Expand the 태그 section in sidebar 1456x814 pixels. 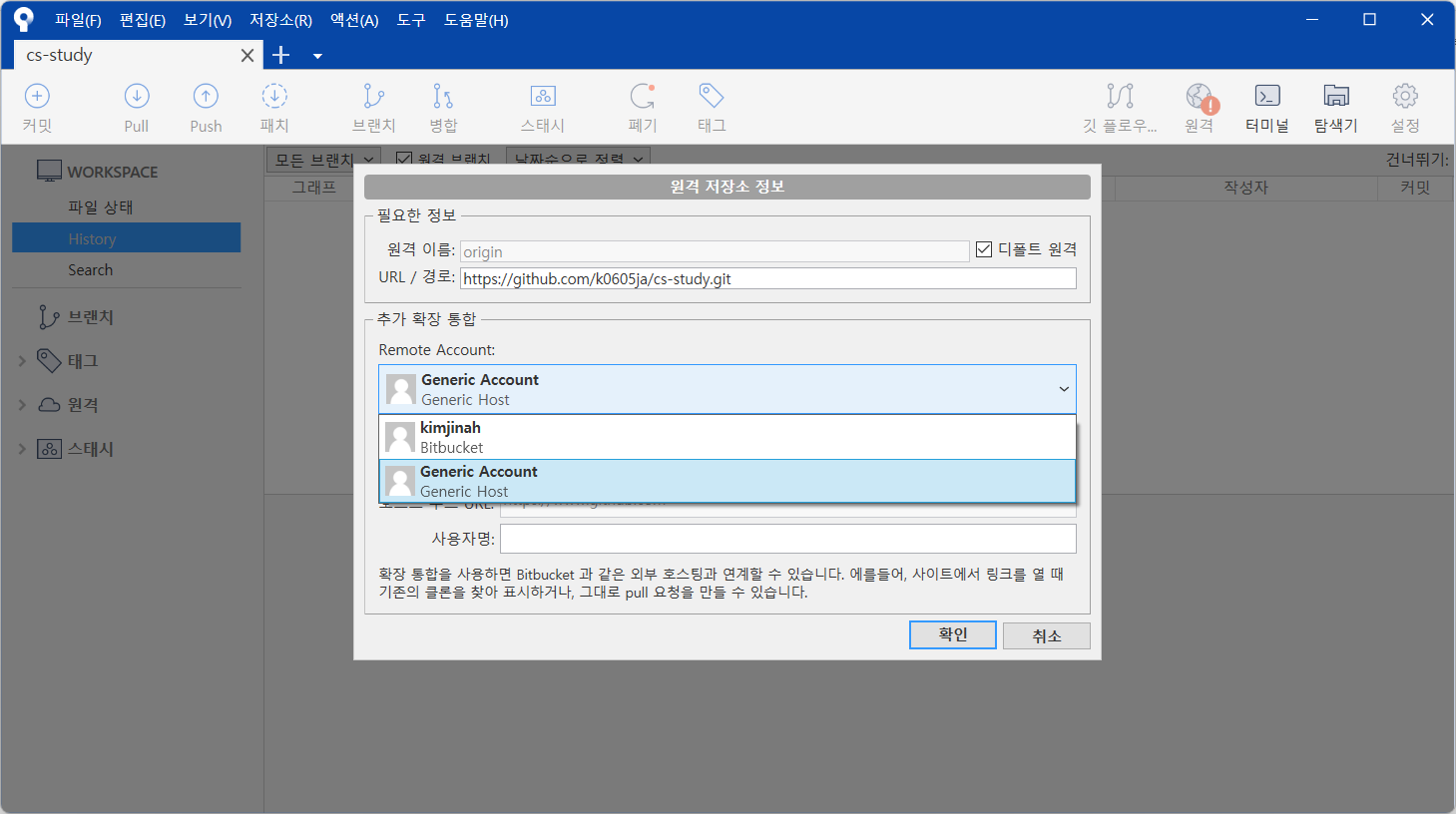22,361
